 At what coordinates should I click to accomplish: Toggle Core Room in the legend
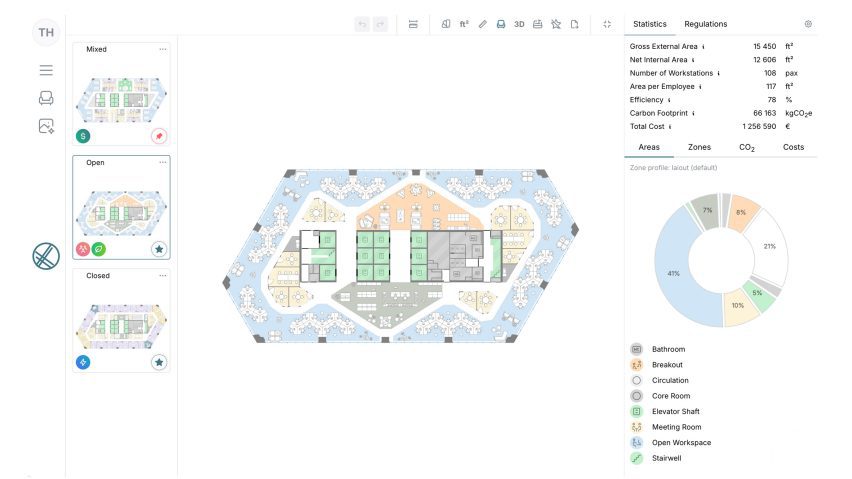pyautogui.click(x=661, y=396)
